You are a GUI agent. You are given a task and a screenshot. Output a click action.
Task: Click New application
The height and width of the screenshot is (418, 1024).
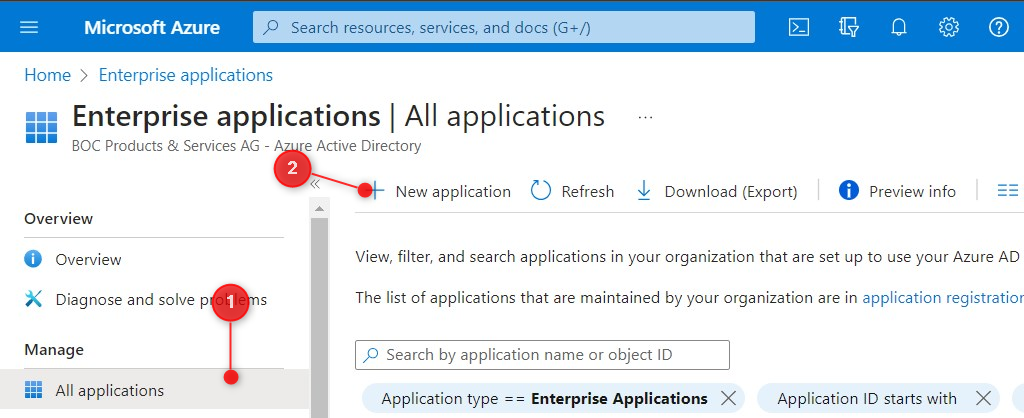440,191
